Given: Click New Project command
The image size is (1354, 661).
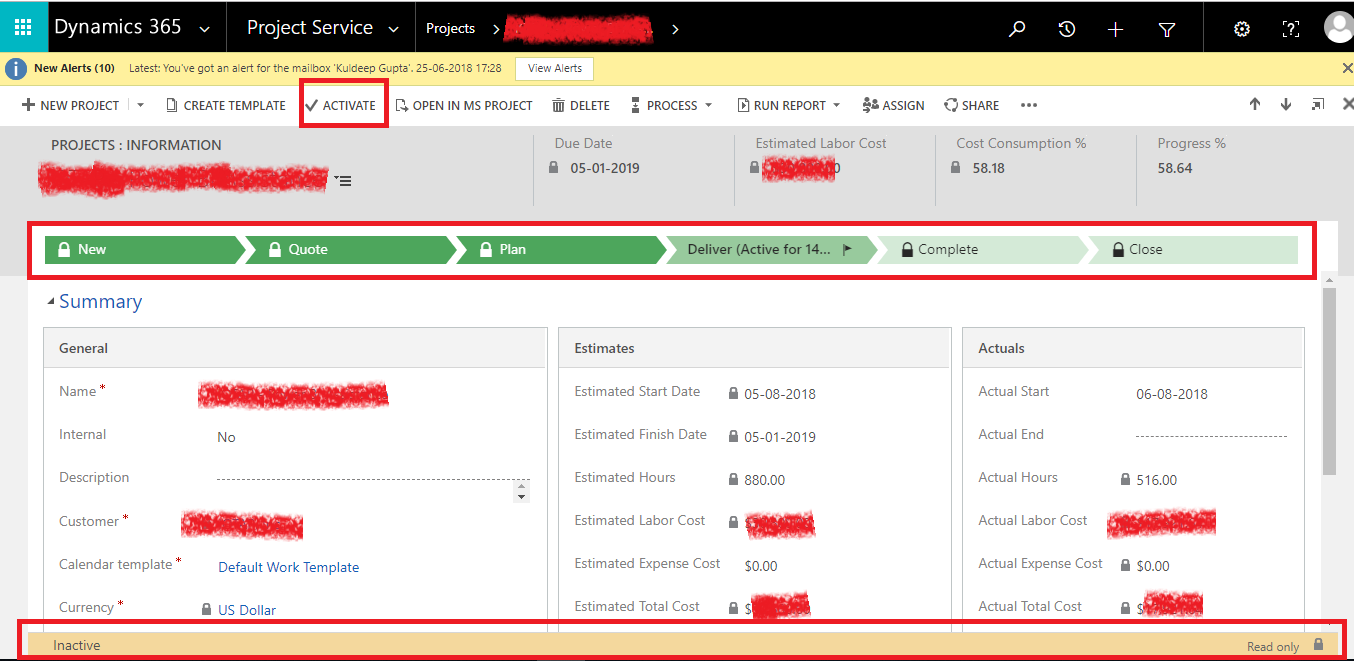Looking at the screenshot, I should 70,105.
